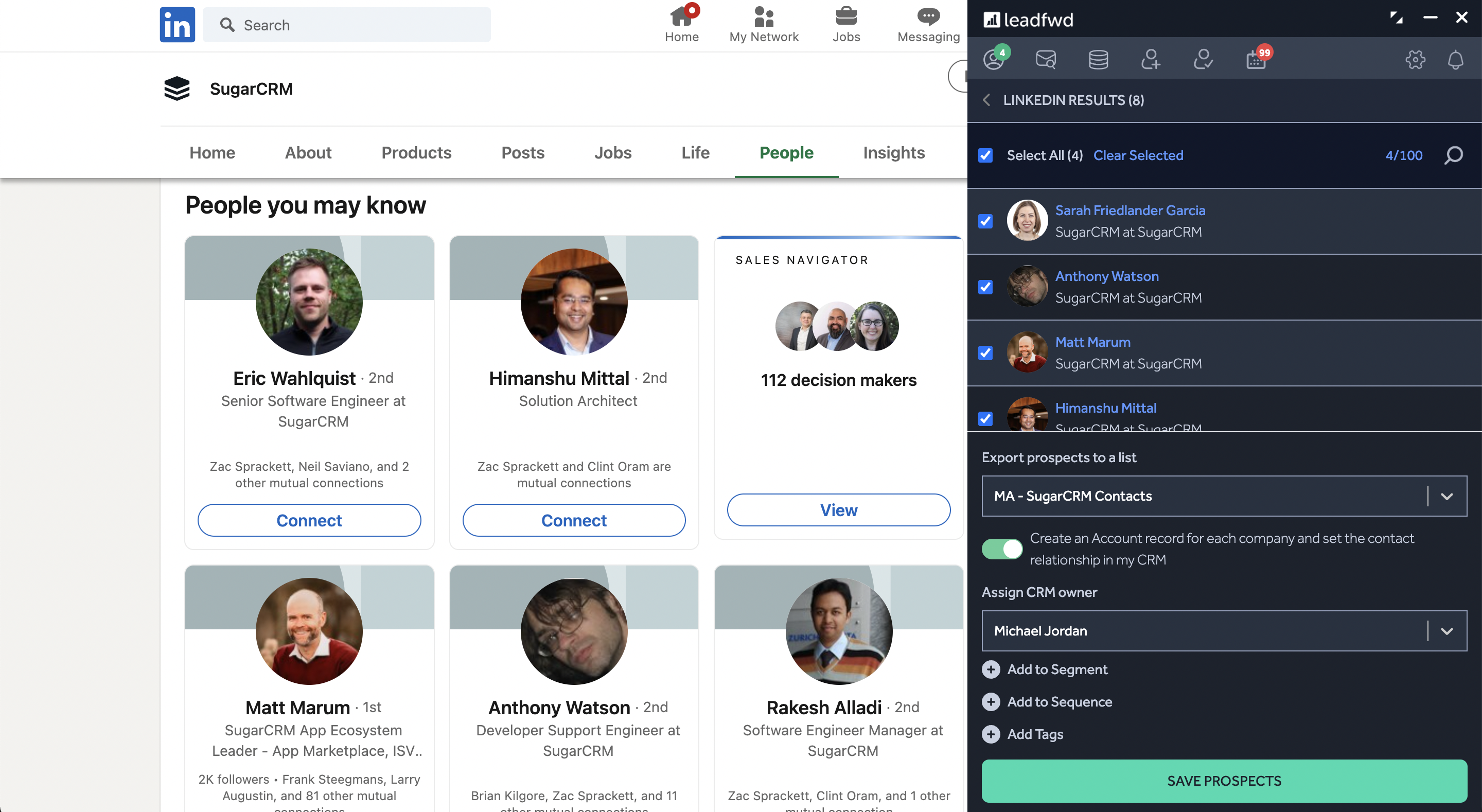Open the leadfwd calendar icon with 99 badge
This screenshot has width=1482, height=812.
coord(1257,59)
